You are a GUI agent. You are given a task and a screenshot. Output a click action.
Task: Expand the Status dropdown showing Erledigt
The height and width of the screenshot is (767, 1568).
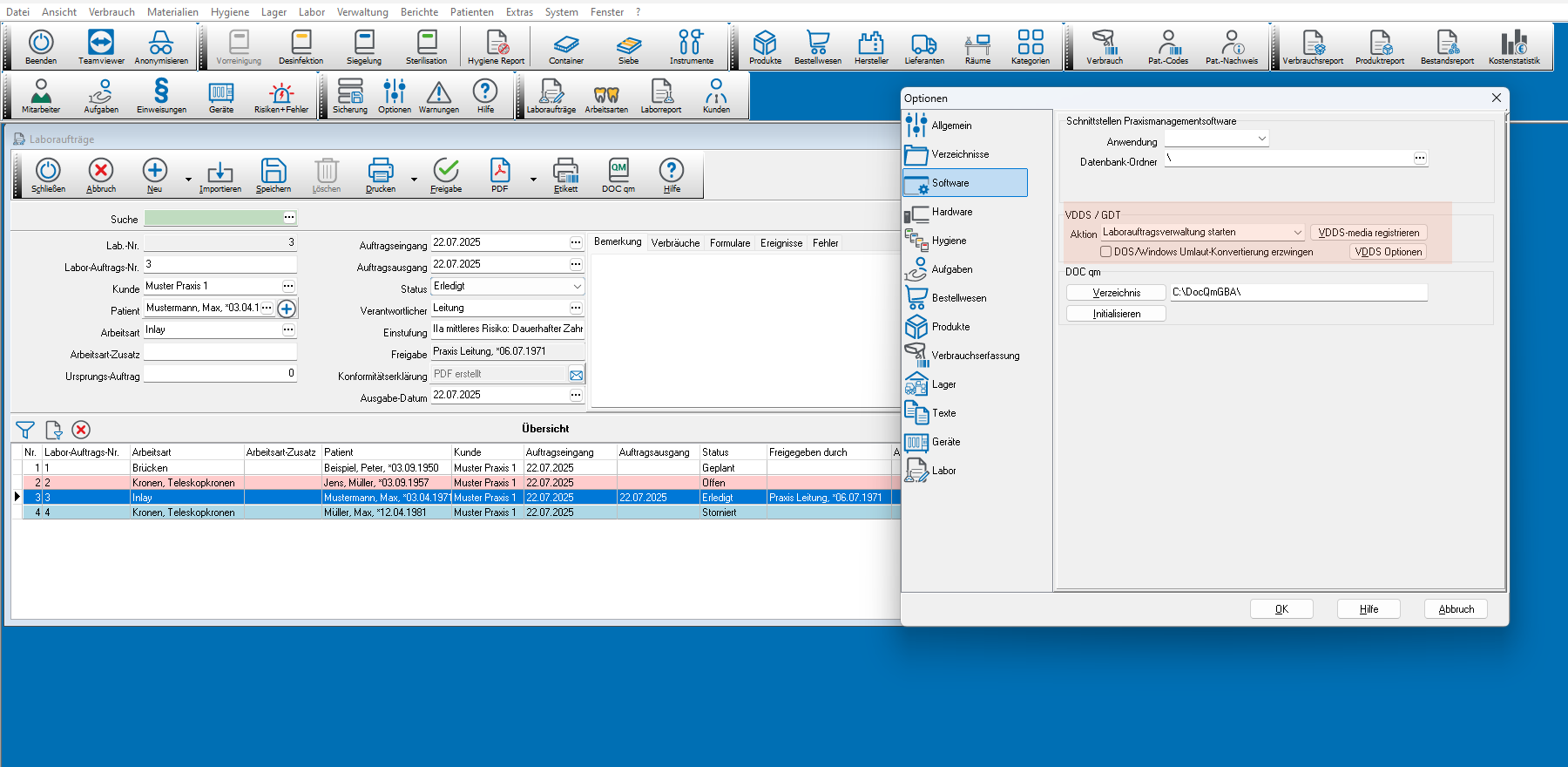click(x=577, y=286)
